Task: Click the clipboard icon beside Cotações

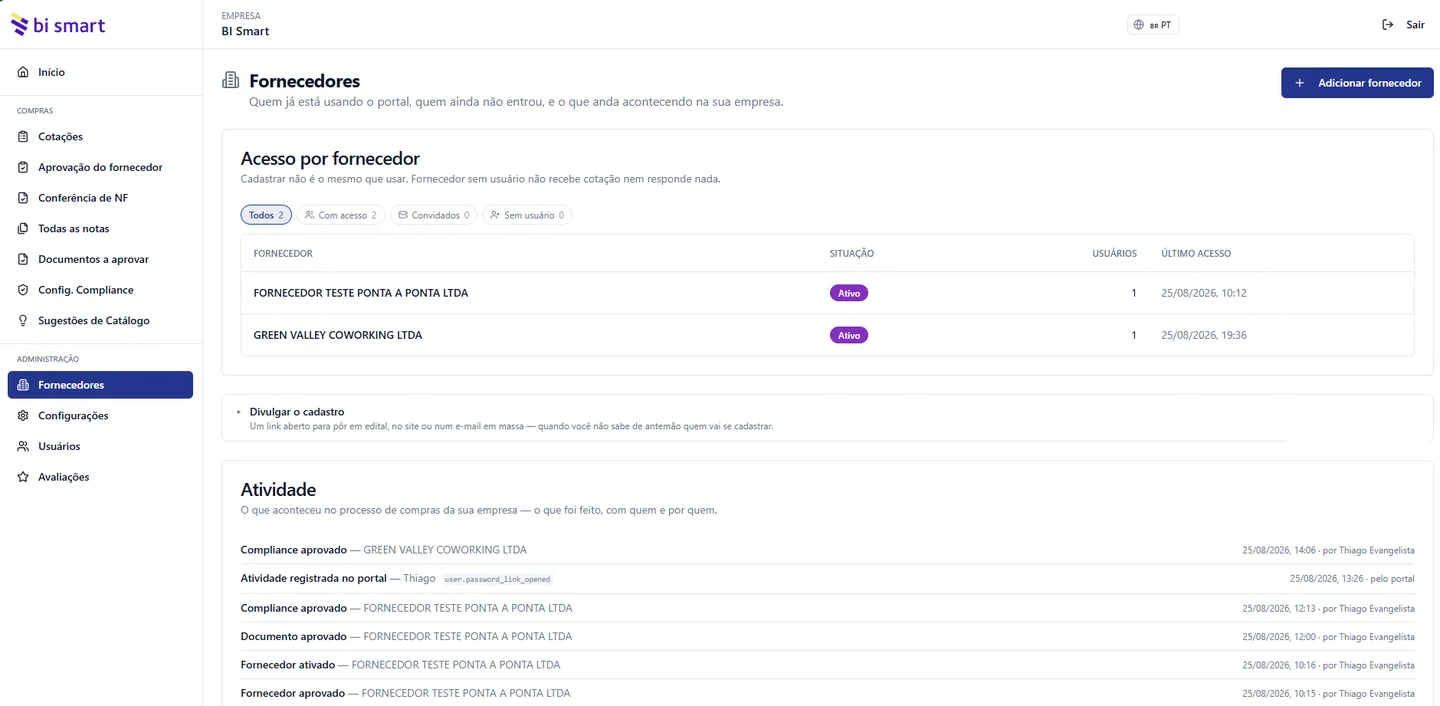Action: 23,136
